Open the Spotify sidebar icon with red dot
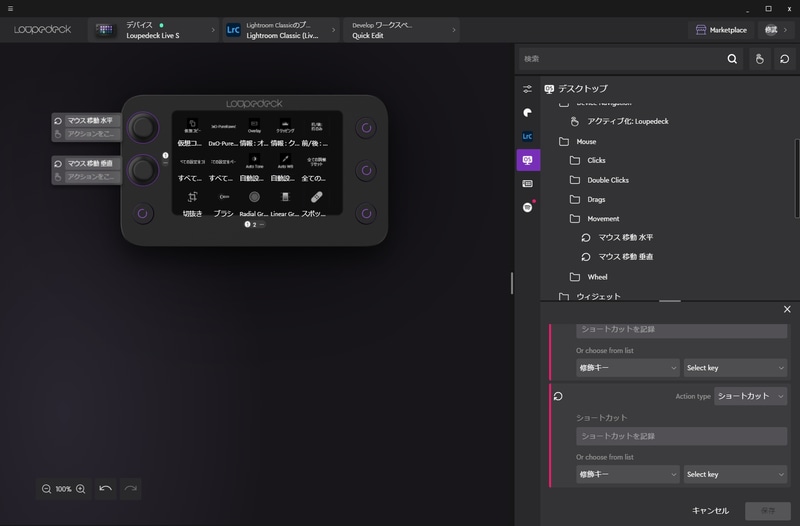The height and width of the screenshot is (526, 800). pos(528,207)
